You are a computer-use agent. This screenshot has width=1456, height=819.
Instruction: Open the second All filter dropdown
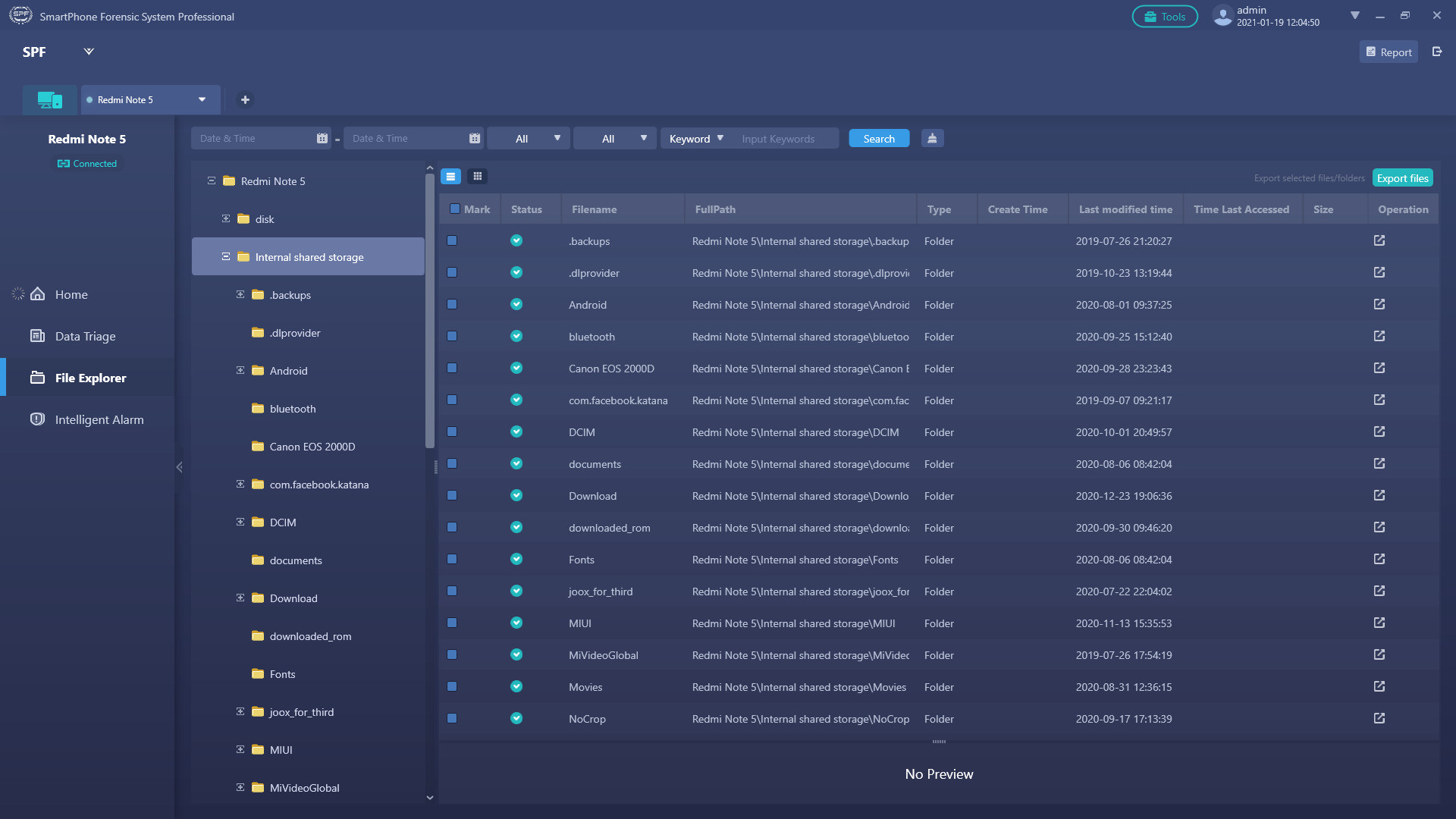(x=615, y=138)
